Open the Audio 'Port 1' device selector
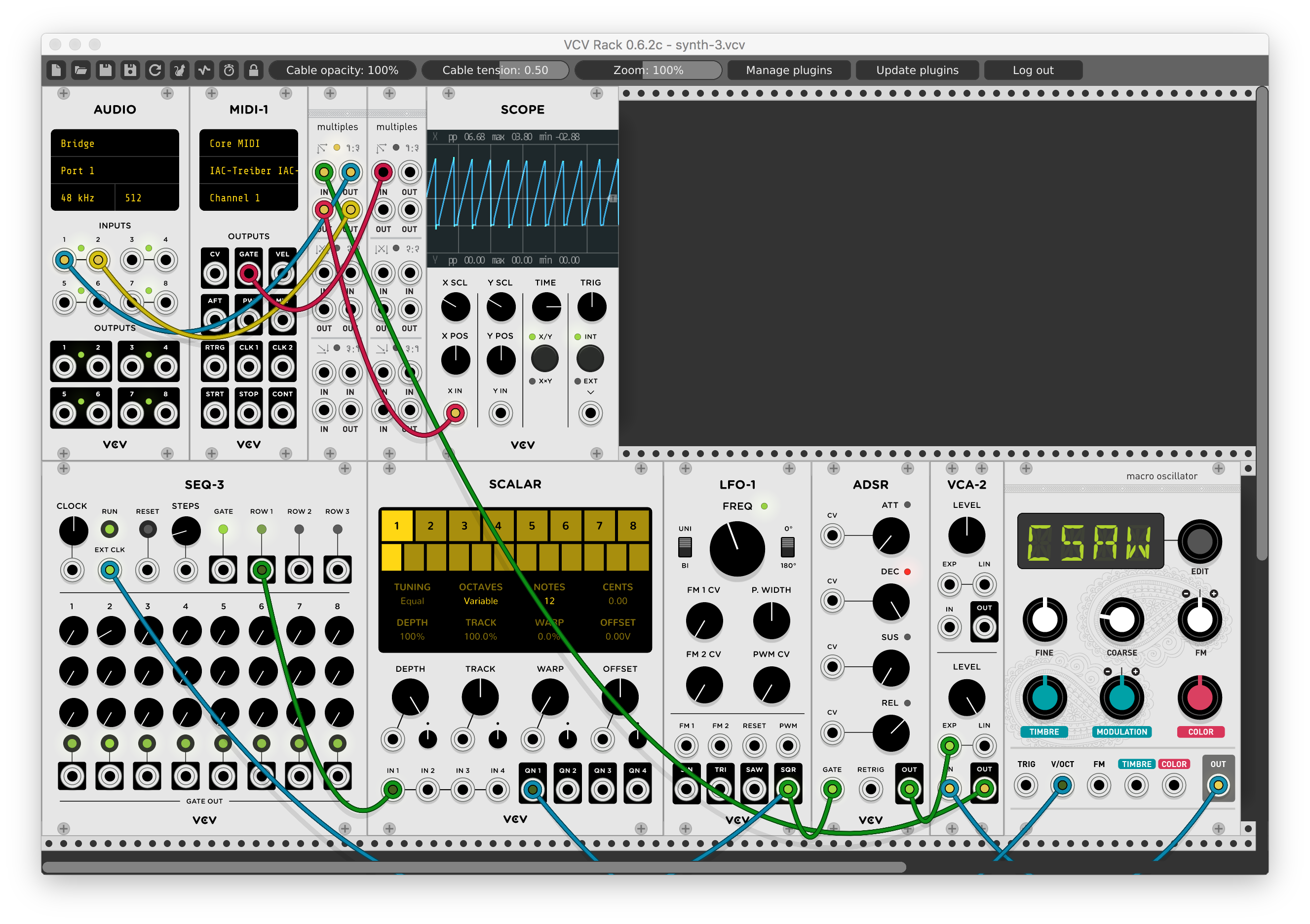Screen dimensions: 1310x924 point(115,170)
